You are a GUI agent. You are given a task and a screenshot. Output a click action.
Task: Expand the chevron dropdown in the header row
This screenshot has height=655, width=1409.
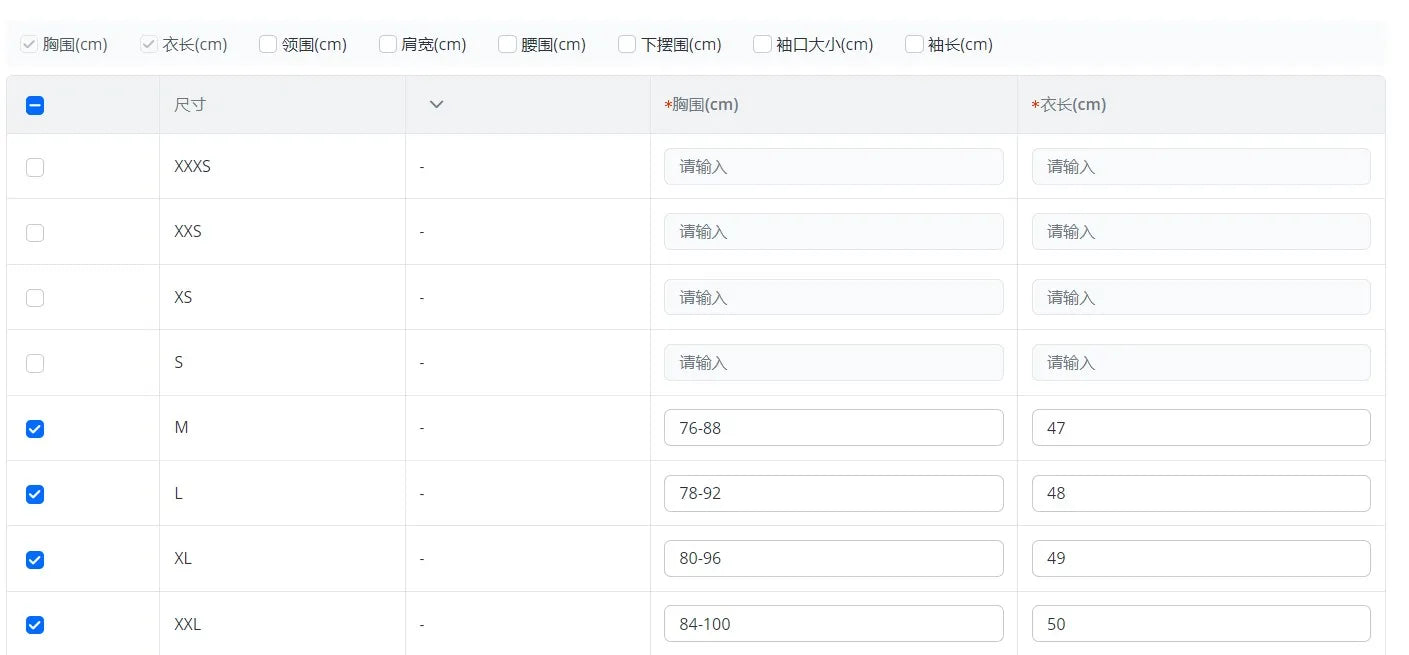pos(436,105)
